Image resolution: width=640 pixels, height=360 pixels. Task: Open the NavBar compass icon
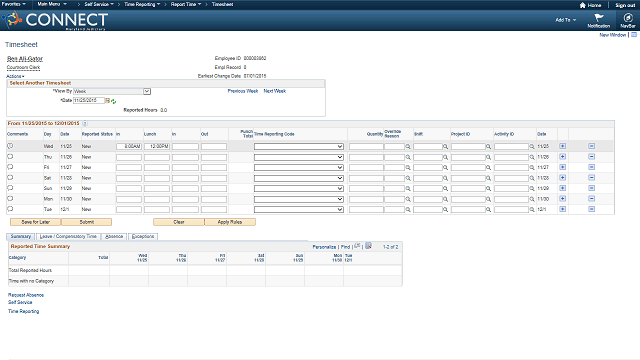(x=628, y=18)
